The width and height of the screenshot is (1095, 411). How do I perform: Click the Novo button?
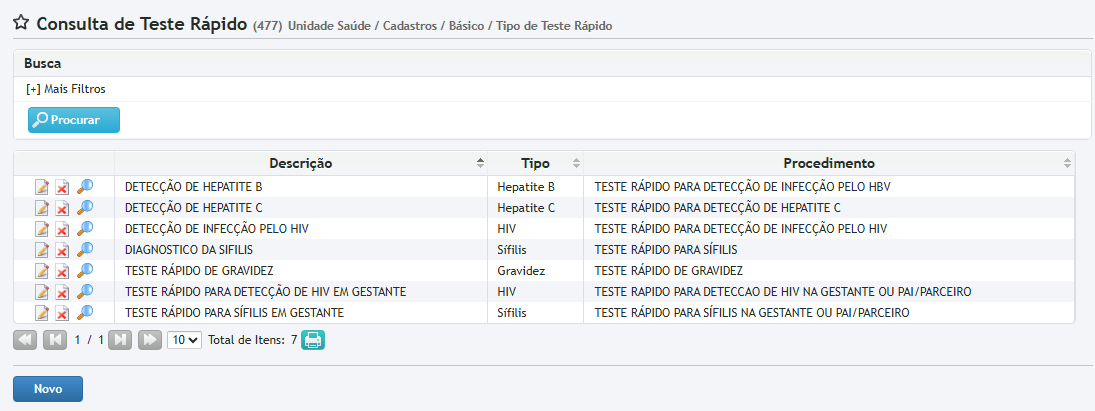click(48, 389)
